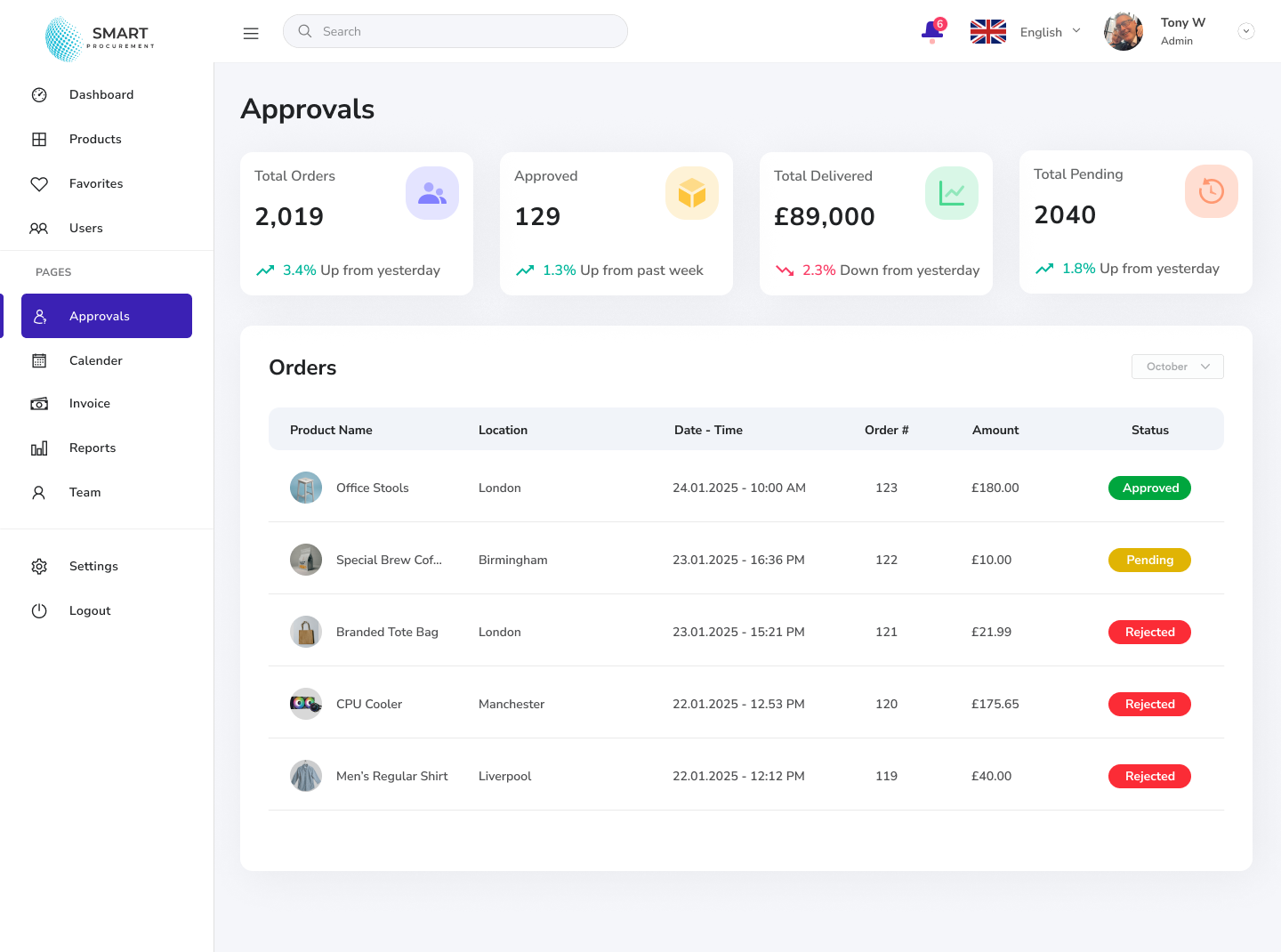This screenshot has width=1281, height=952.
Task: Click the UK flag icon
Action: coord(987,31)
